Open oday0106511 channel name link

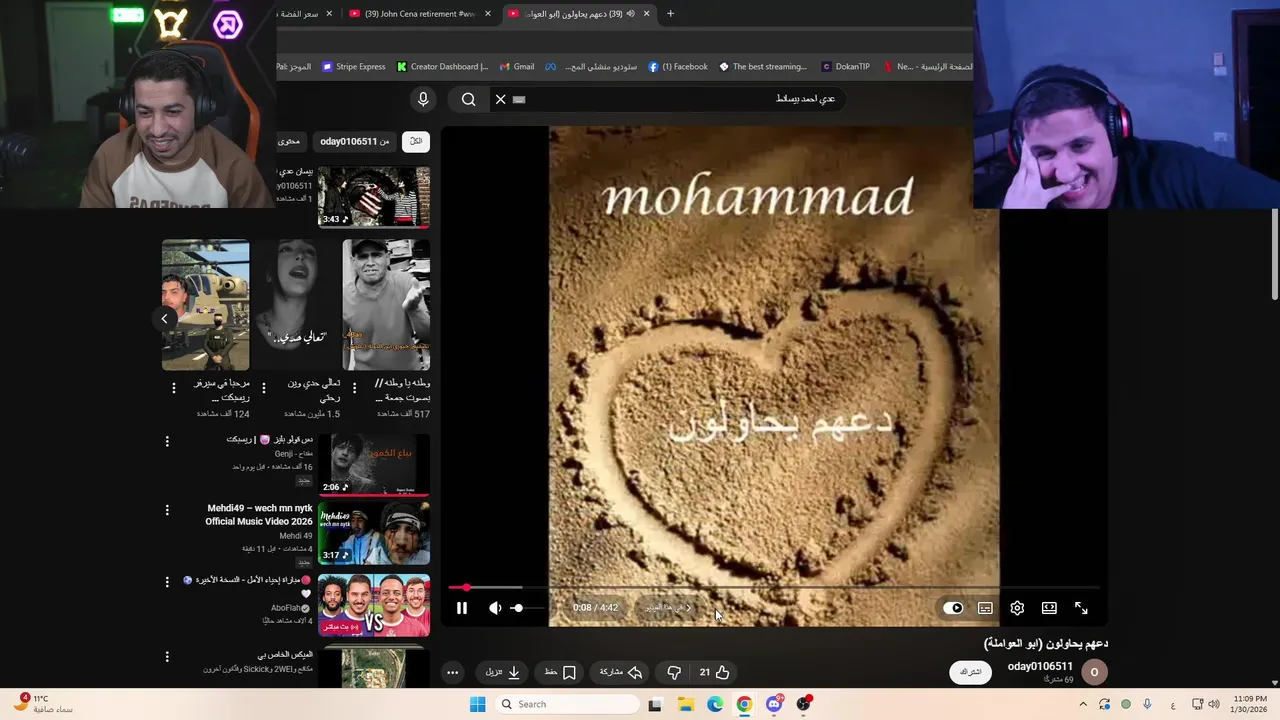pos(1040,666)
